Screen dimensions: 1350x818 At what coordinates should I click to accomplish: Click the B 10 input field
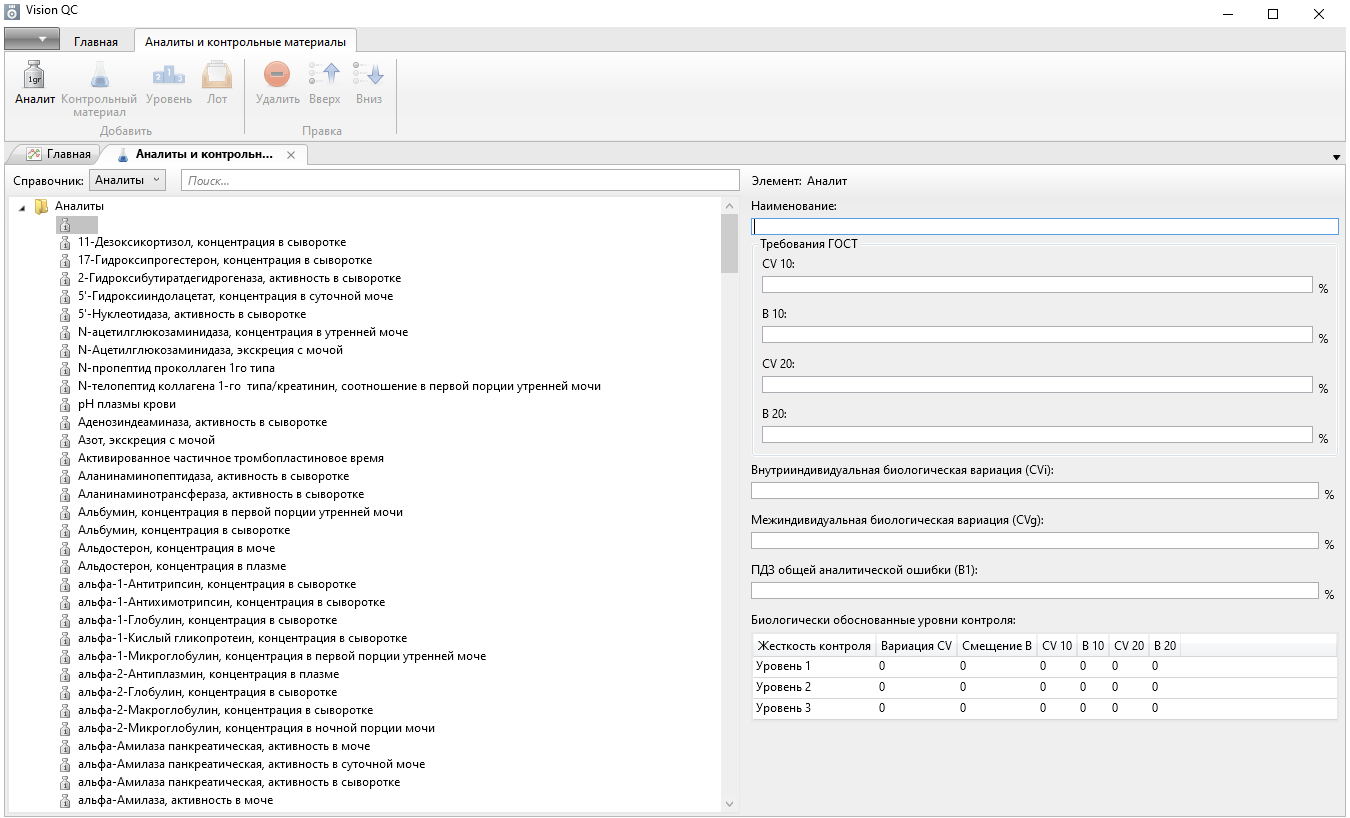[x=1037, y=335]
